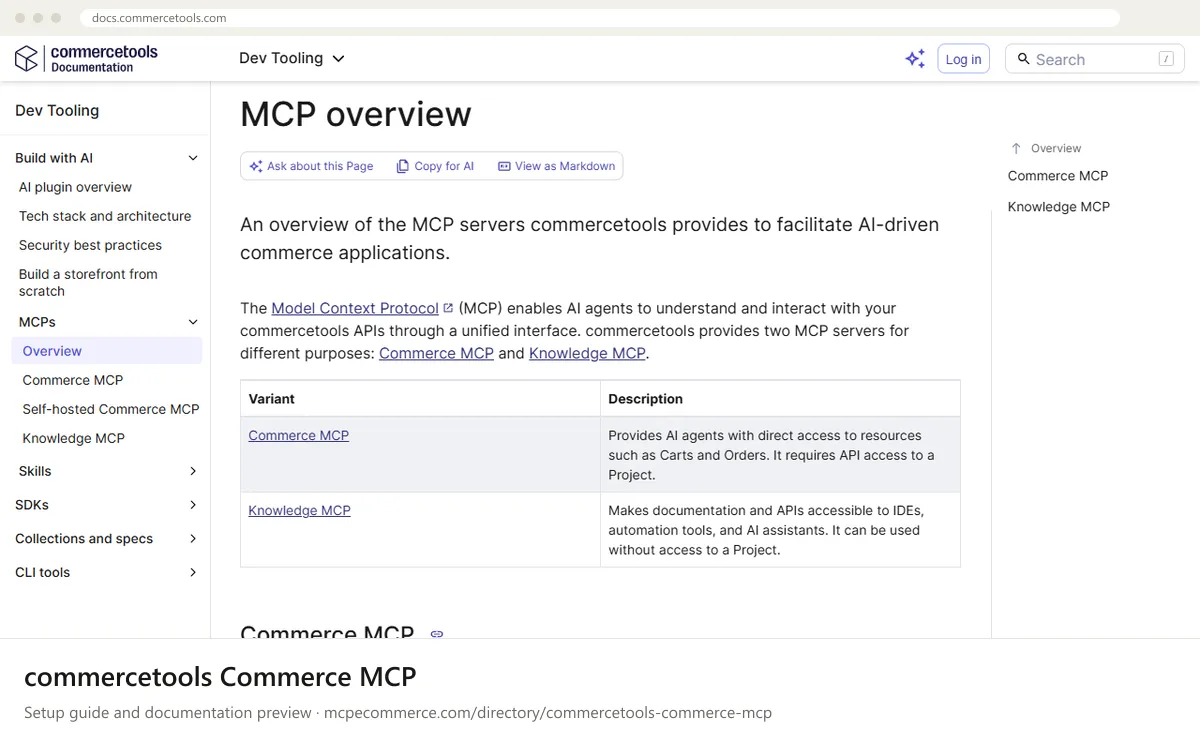Open Commerce MCP in the sidebar

coord(73,380)
